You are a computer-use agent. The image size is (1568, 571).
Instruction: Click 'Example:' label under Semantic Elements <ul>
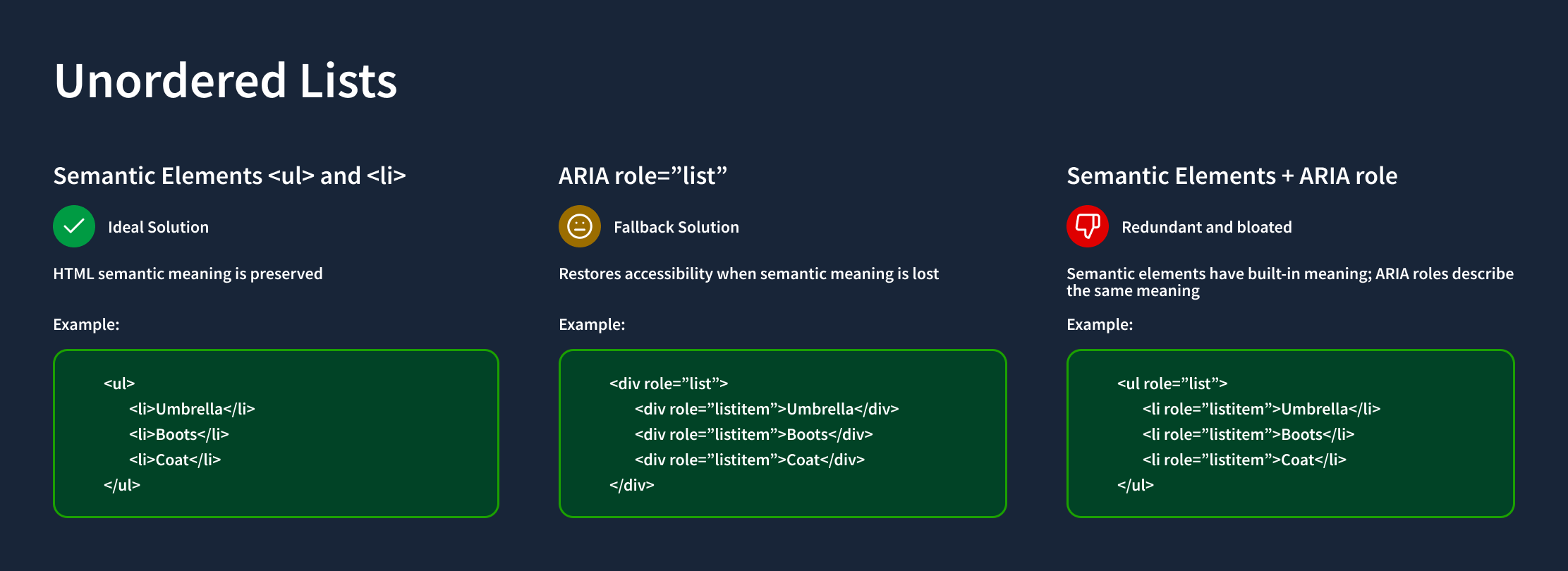(x=86, y=324)
